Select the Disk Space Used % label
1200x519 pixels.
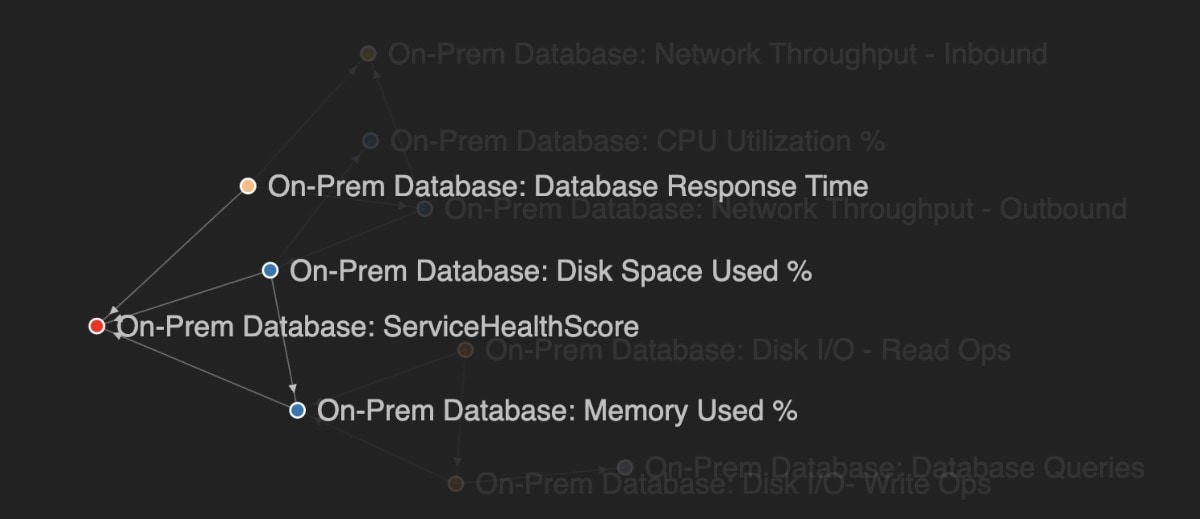(550, 271)
